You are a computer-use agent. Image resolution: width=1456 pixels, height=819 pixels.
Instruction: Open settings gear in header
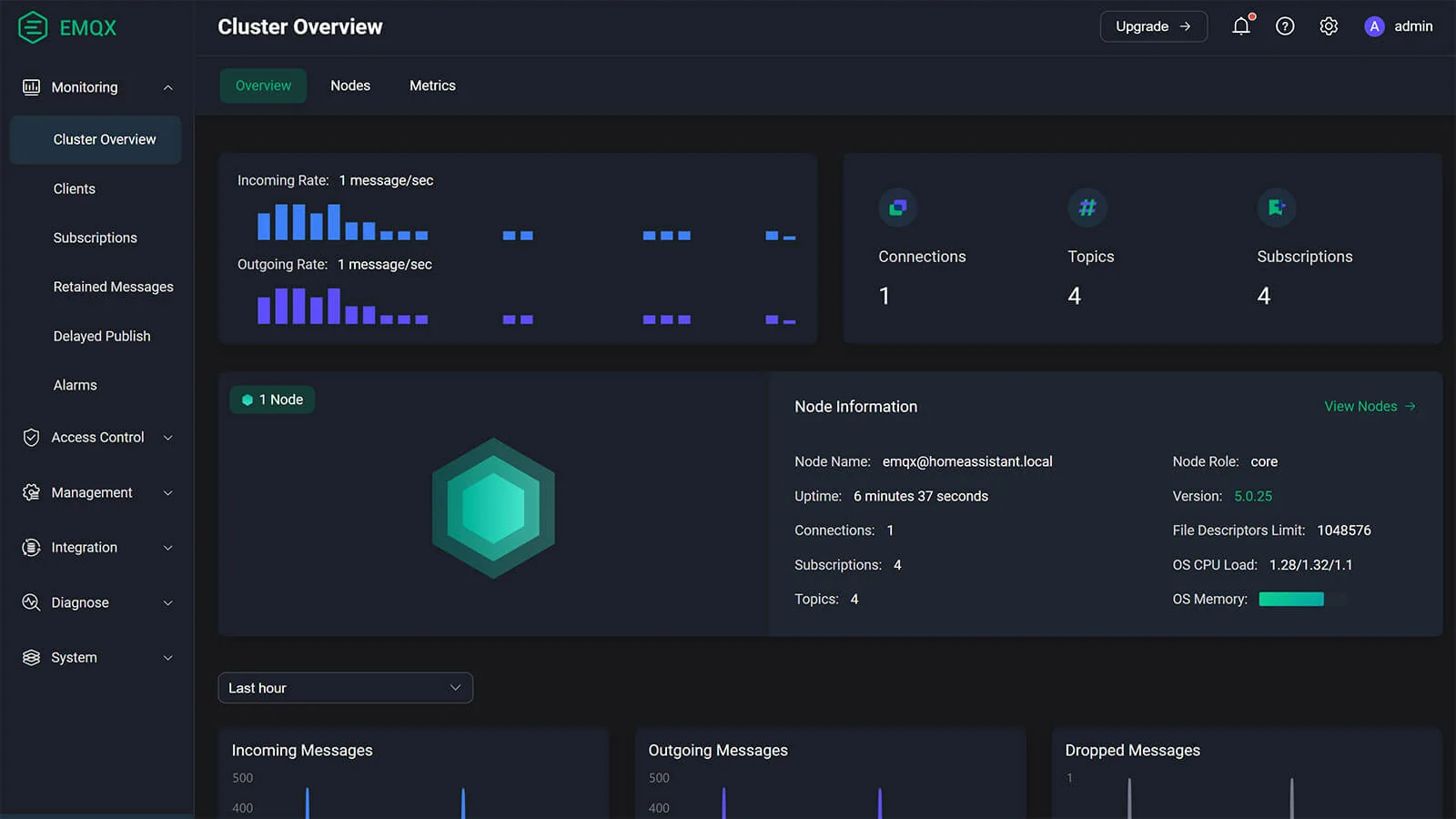click(1328, 26)
